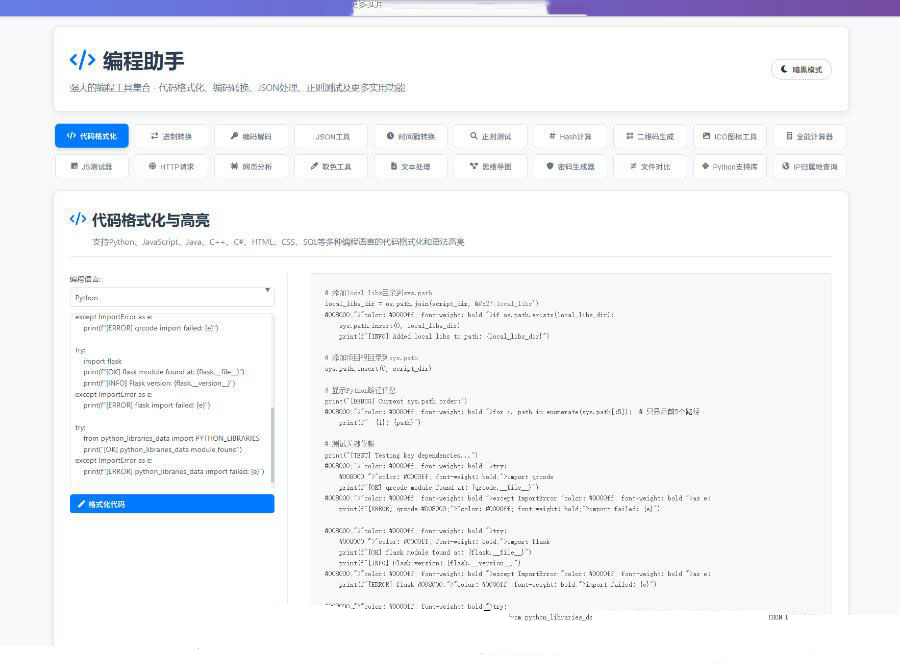Click inside the code input area
Image resolution: width=900 pixels, height=669 pixels.
pyautogui.click(x=170, y=400)
